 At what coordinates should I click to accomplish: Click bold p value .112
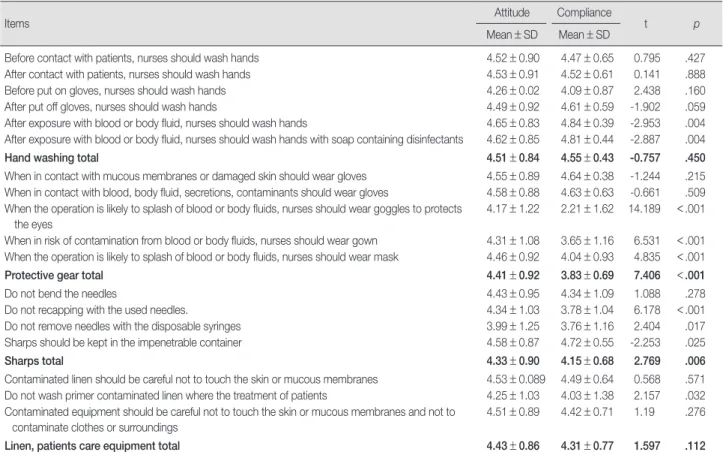pos(695,446)
